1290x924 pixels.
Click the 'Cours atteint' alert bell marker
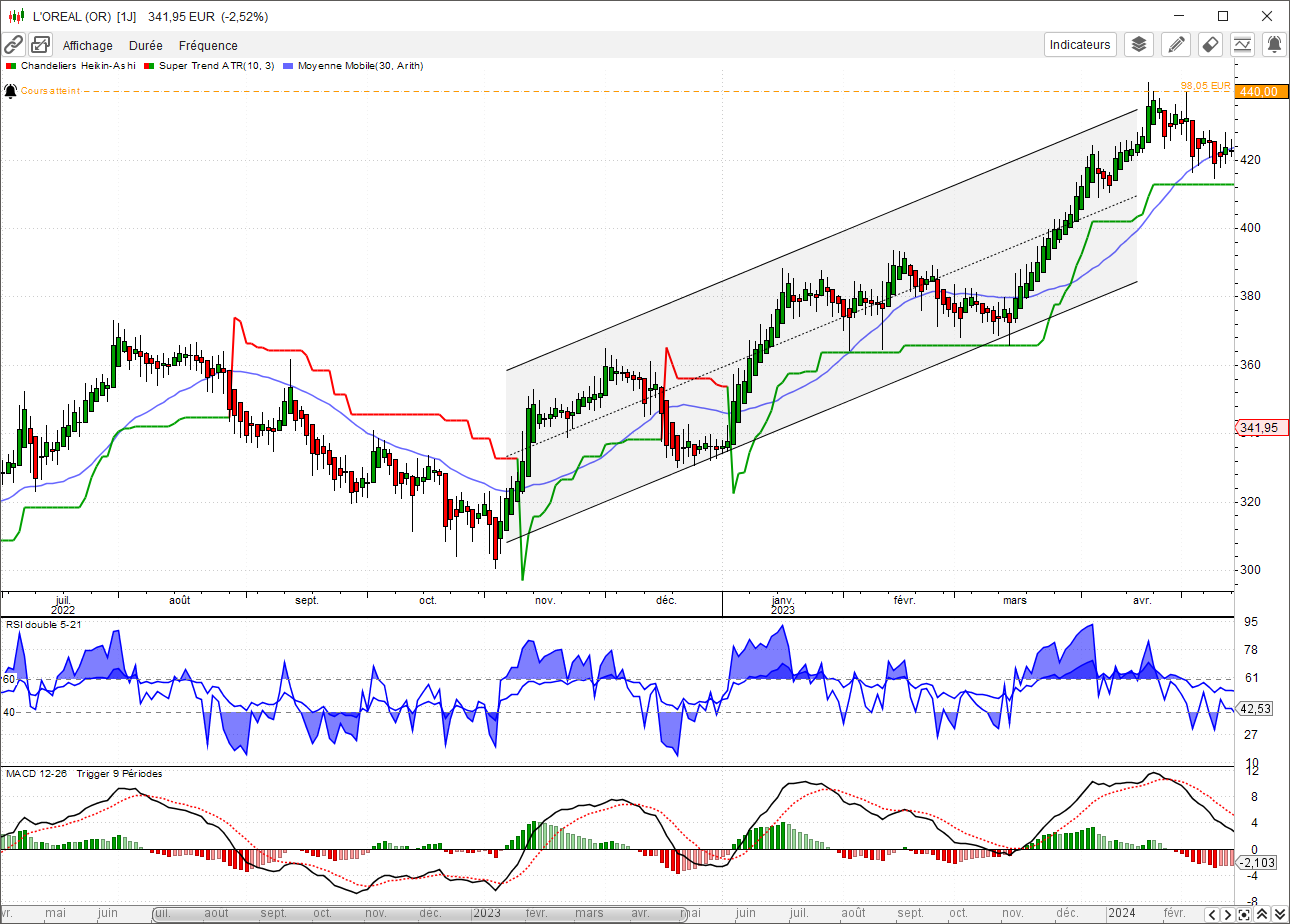tap(10, 91)
